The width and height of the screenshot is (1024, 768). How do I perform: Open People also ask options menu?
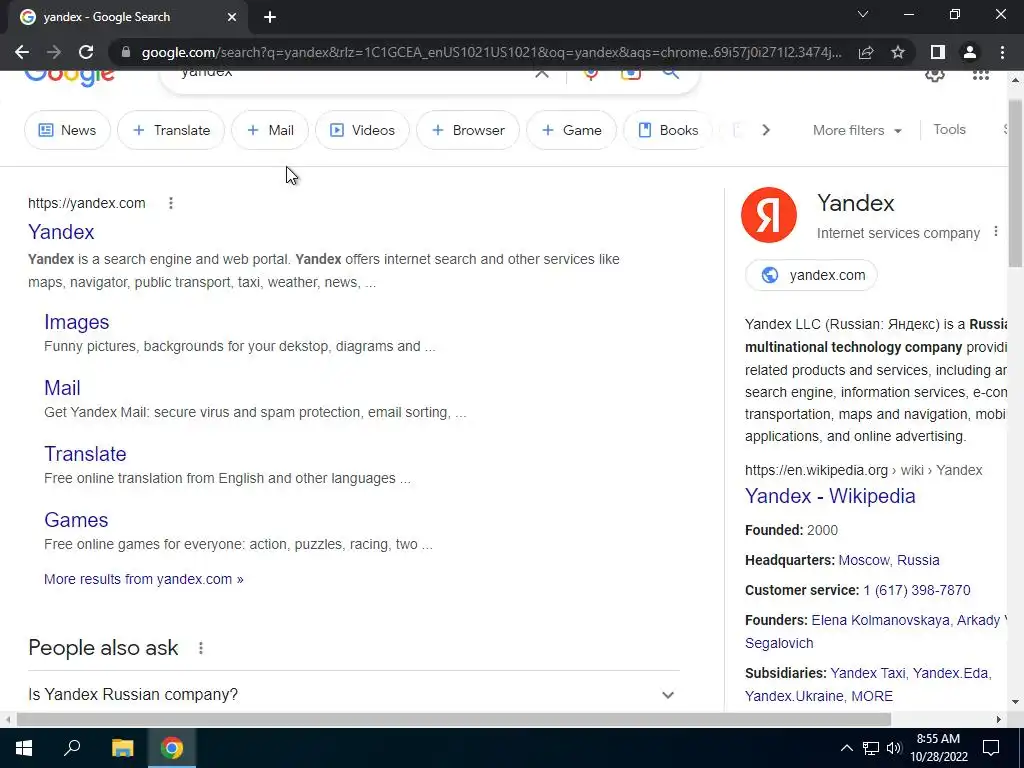[200, 648]
